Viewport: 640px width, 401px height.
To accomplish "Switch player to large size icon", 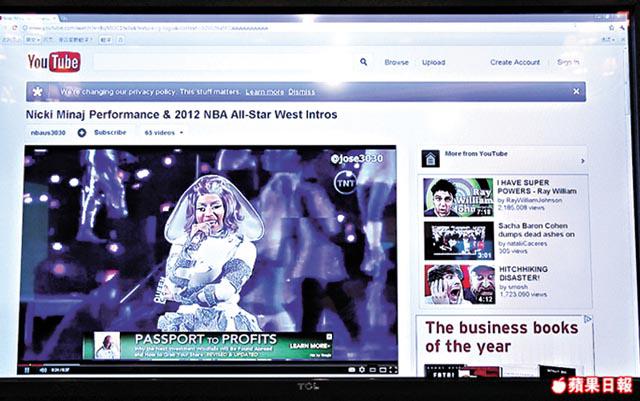I will tap(383, 370).
